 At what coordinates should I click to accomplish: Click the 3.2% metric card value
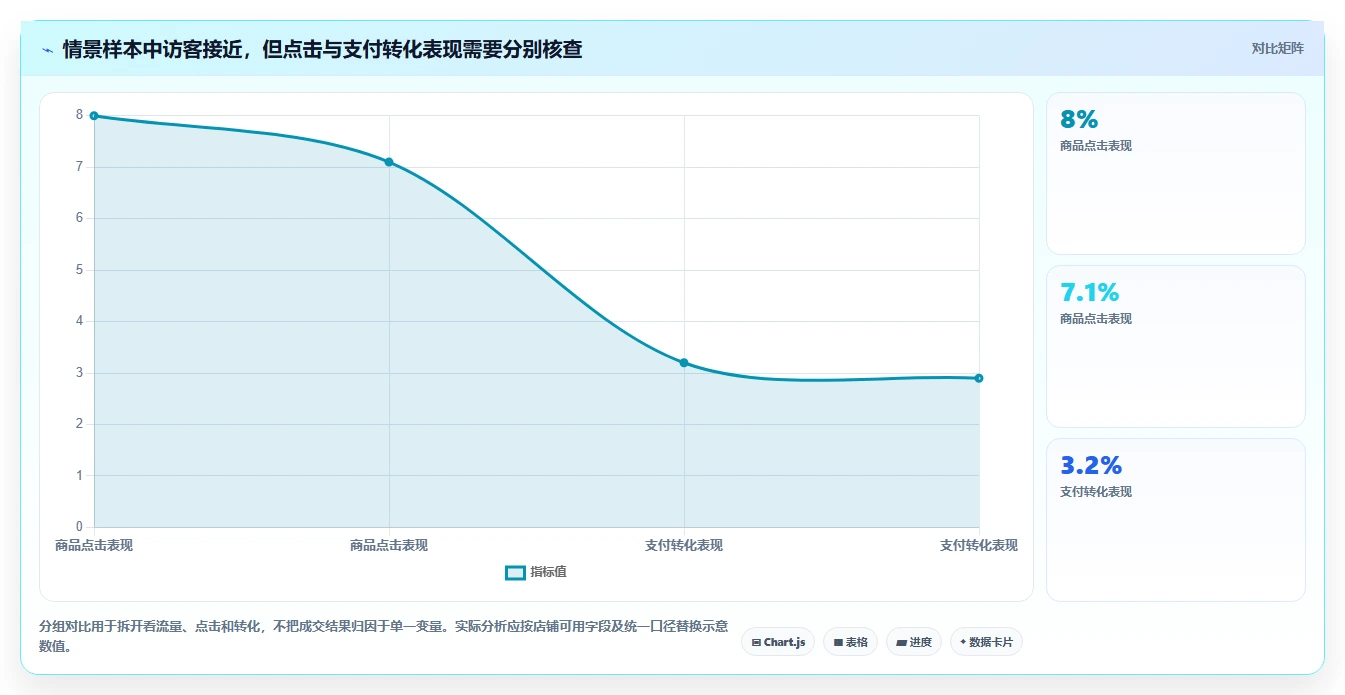point(1091,465)
